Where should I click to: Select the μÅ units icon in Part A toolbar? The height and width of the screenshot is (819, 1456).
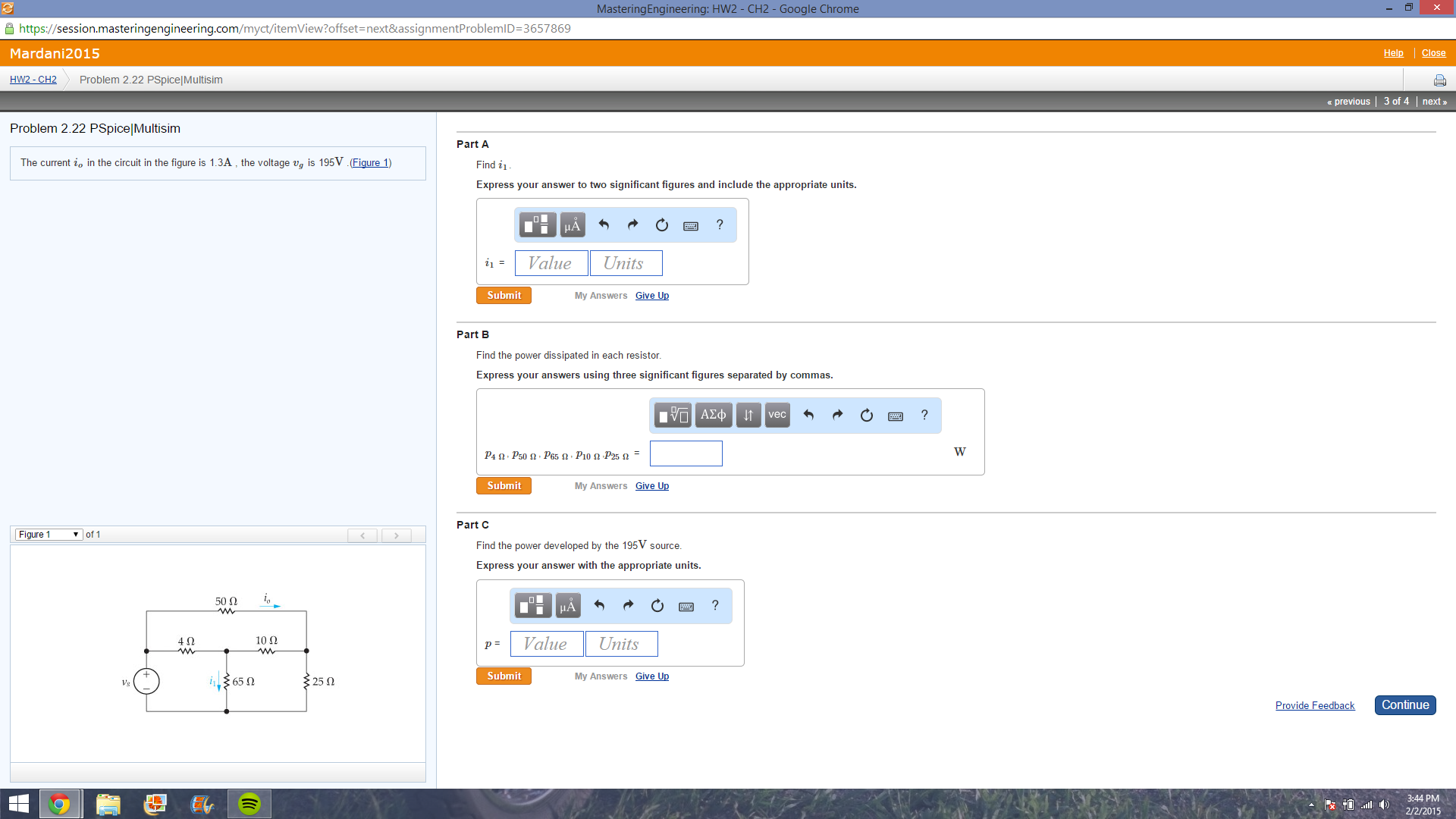coord(572,224)
